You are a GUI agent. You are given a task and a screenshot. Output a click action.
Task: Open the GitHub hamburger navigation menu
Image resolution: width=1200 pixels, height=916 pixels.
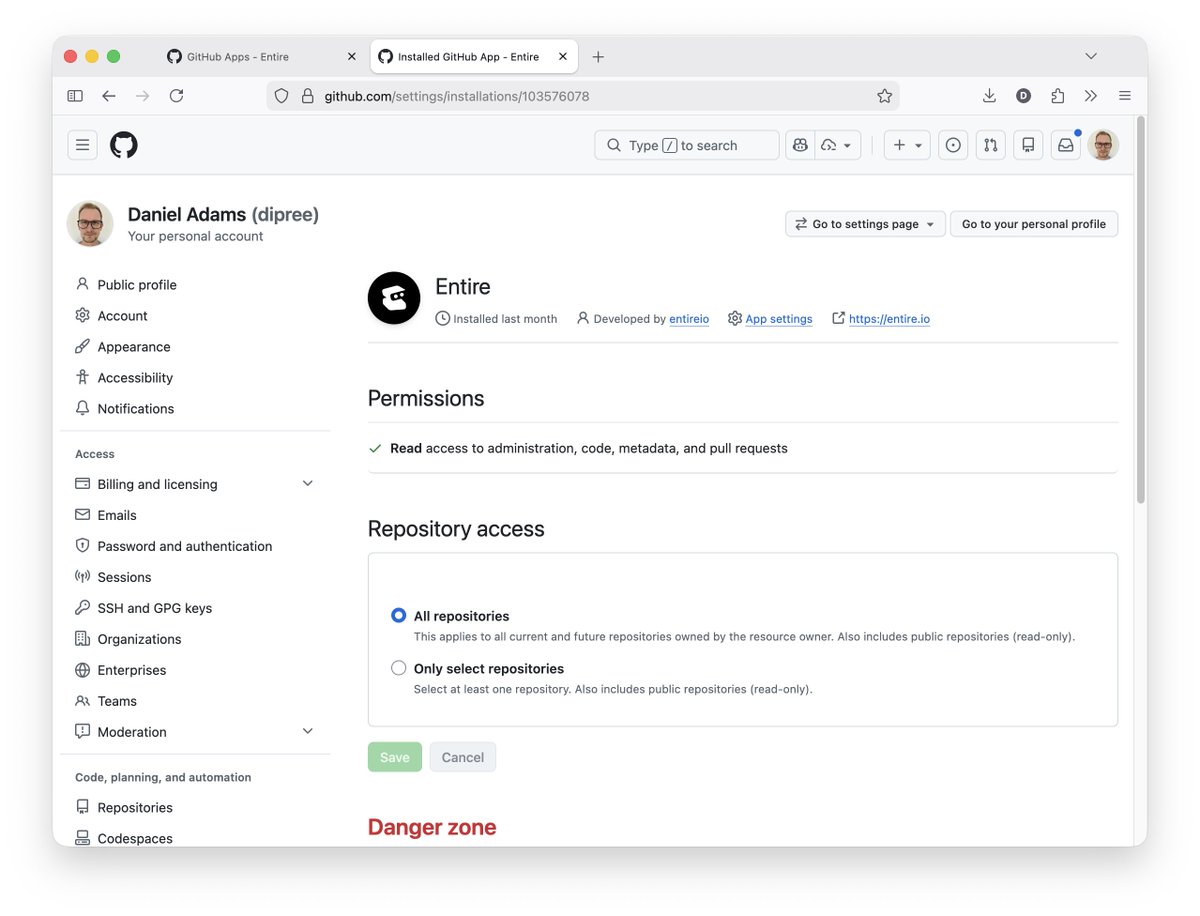[x=83, y=145]
